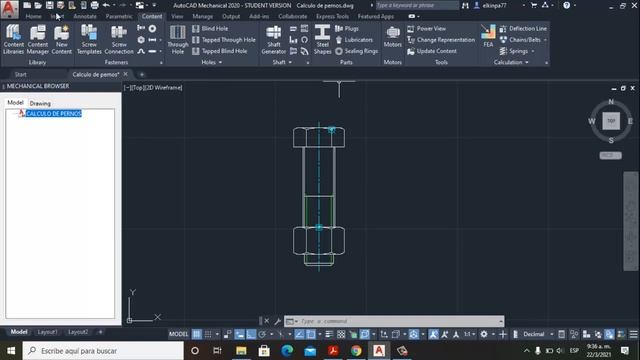Choose the Steel Shapes tool
The width and height of the screenshot is (640, 360).
[x=322, y=39]
